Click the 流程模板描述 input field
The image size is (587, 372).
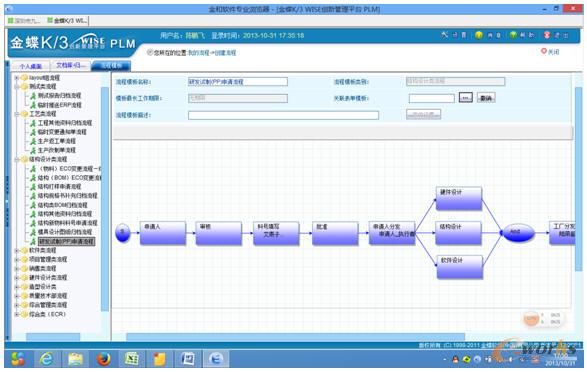coord(283,115)
